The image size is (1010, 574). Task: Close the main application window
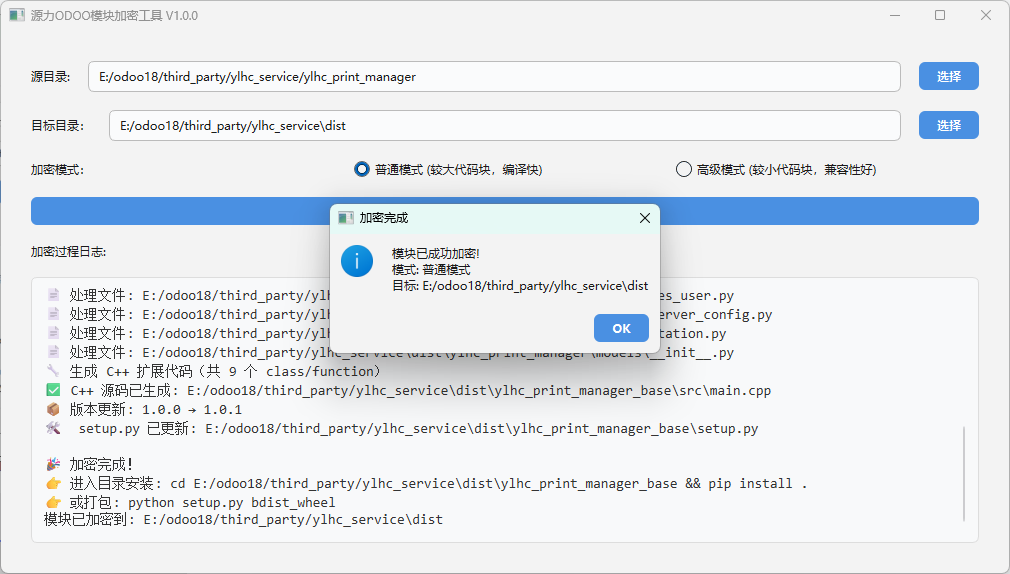point(986,15)
